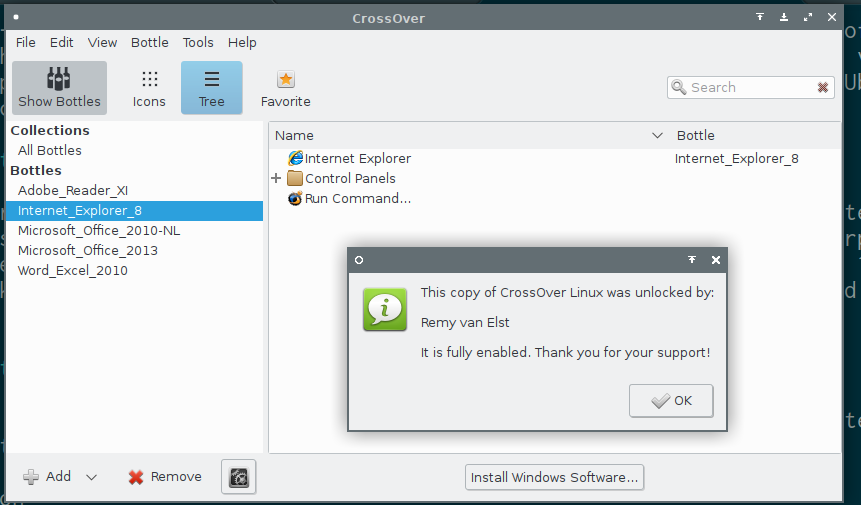Click OK in the unlock dialog
The height and width of the screenshot is (505, 861).
(671, 401)
